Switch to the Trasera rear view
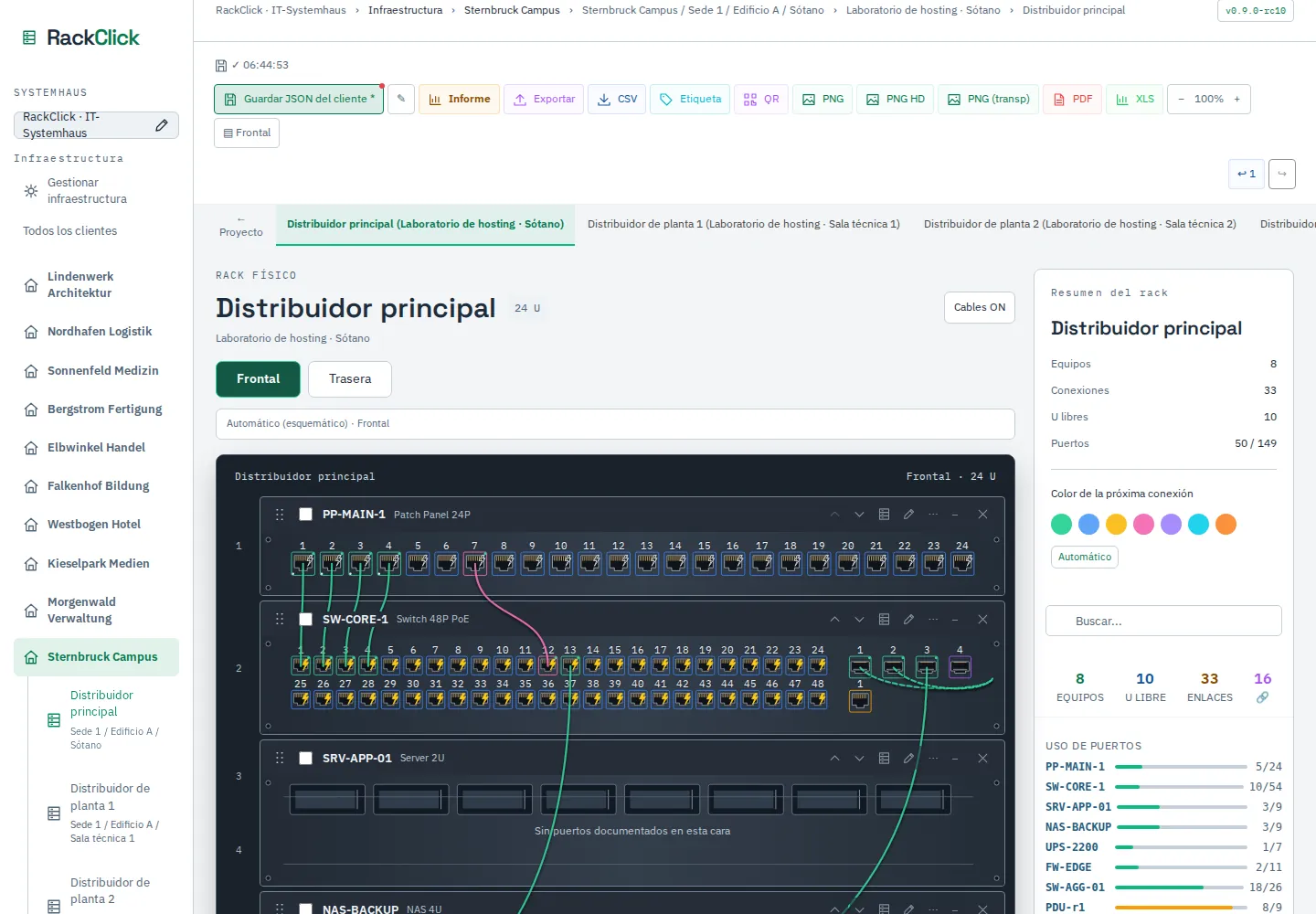This screenshot has height=914, width=1316. pyautogui.click(x=350, y=379)
